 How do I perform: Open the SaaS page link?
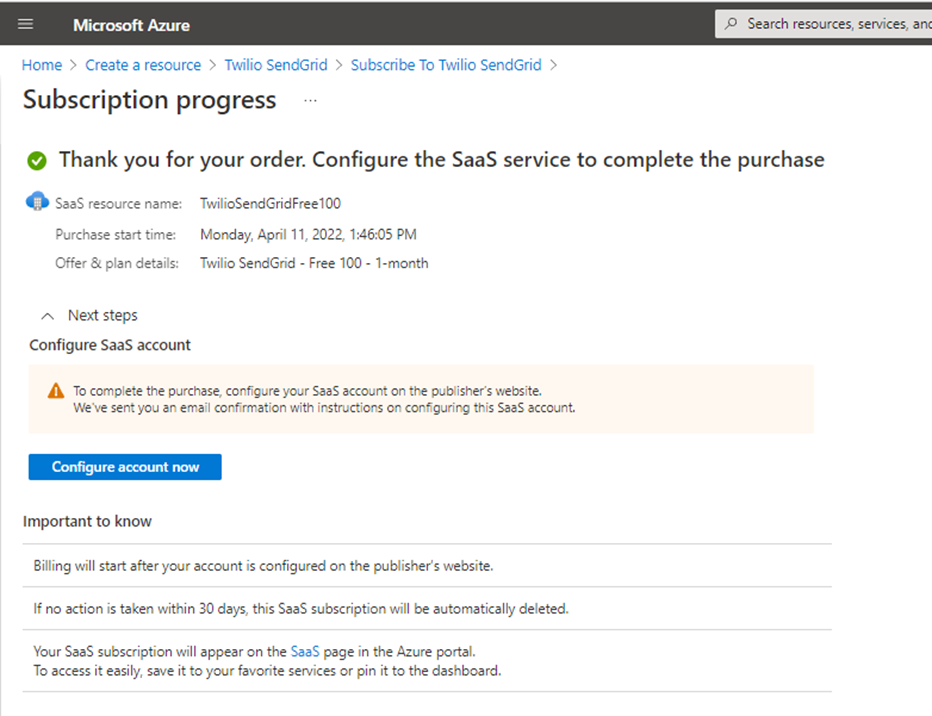305,651
